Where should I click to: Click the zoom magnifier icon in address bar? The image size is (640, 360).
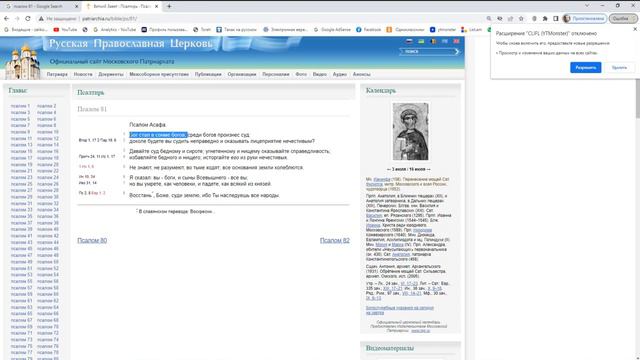tap(489, 18)
